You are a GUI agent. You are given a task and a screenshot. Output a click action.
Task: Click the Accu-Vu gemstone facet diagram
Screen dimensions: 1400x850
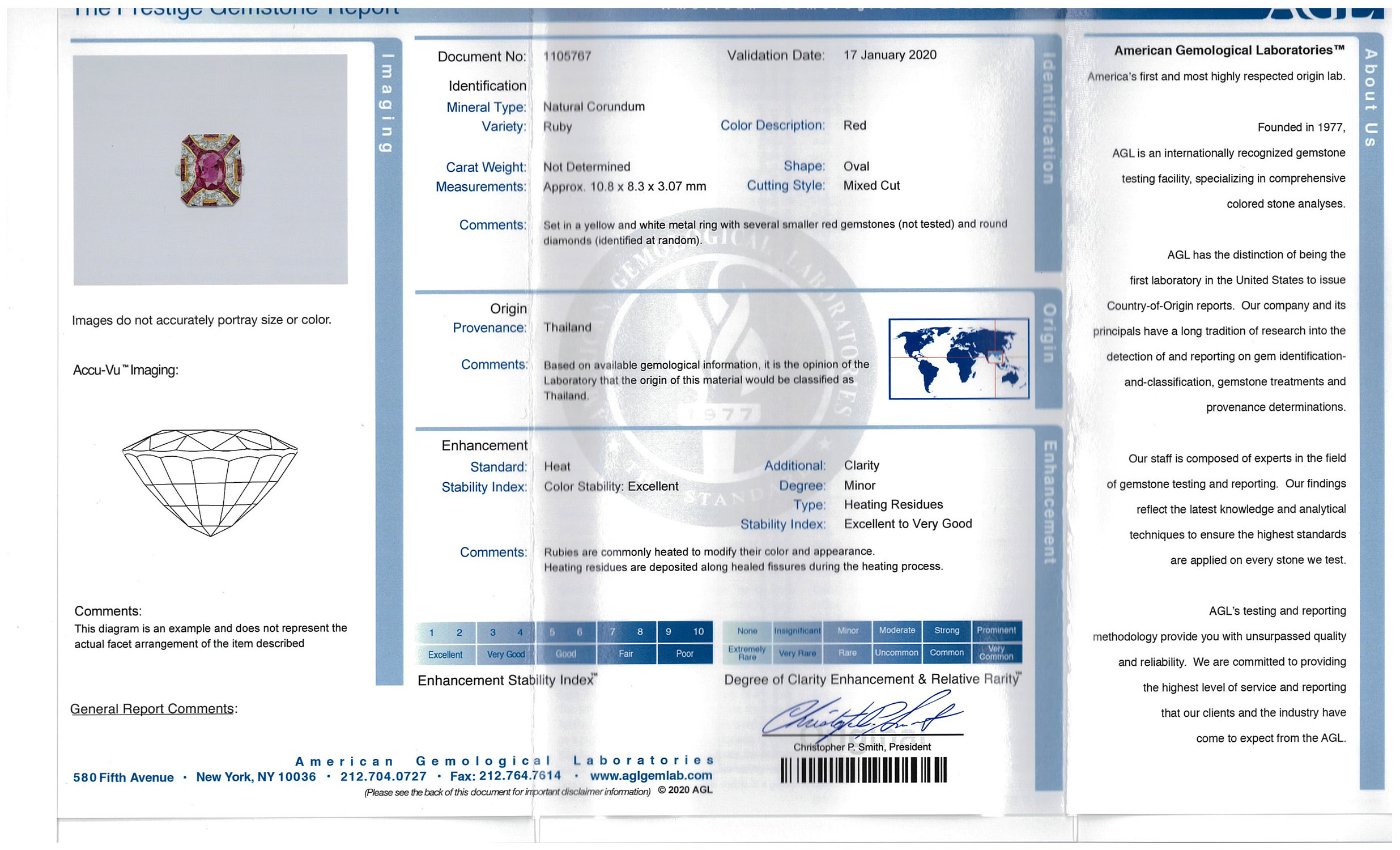click(x=210, y=482)
